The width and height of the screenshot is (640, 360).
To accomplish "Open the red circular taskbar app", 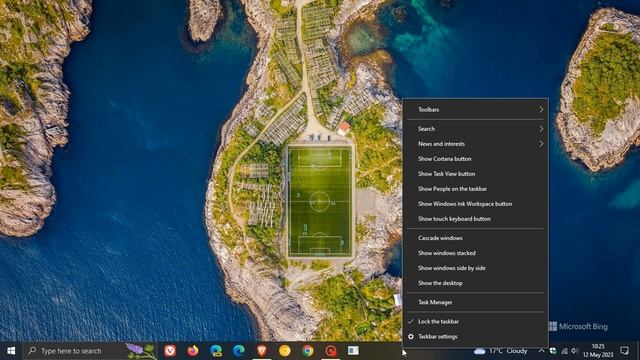I will coord(331,351).
